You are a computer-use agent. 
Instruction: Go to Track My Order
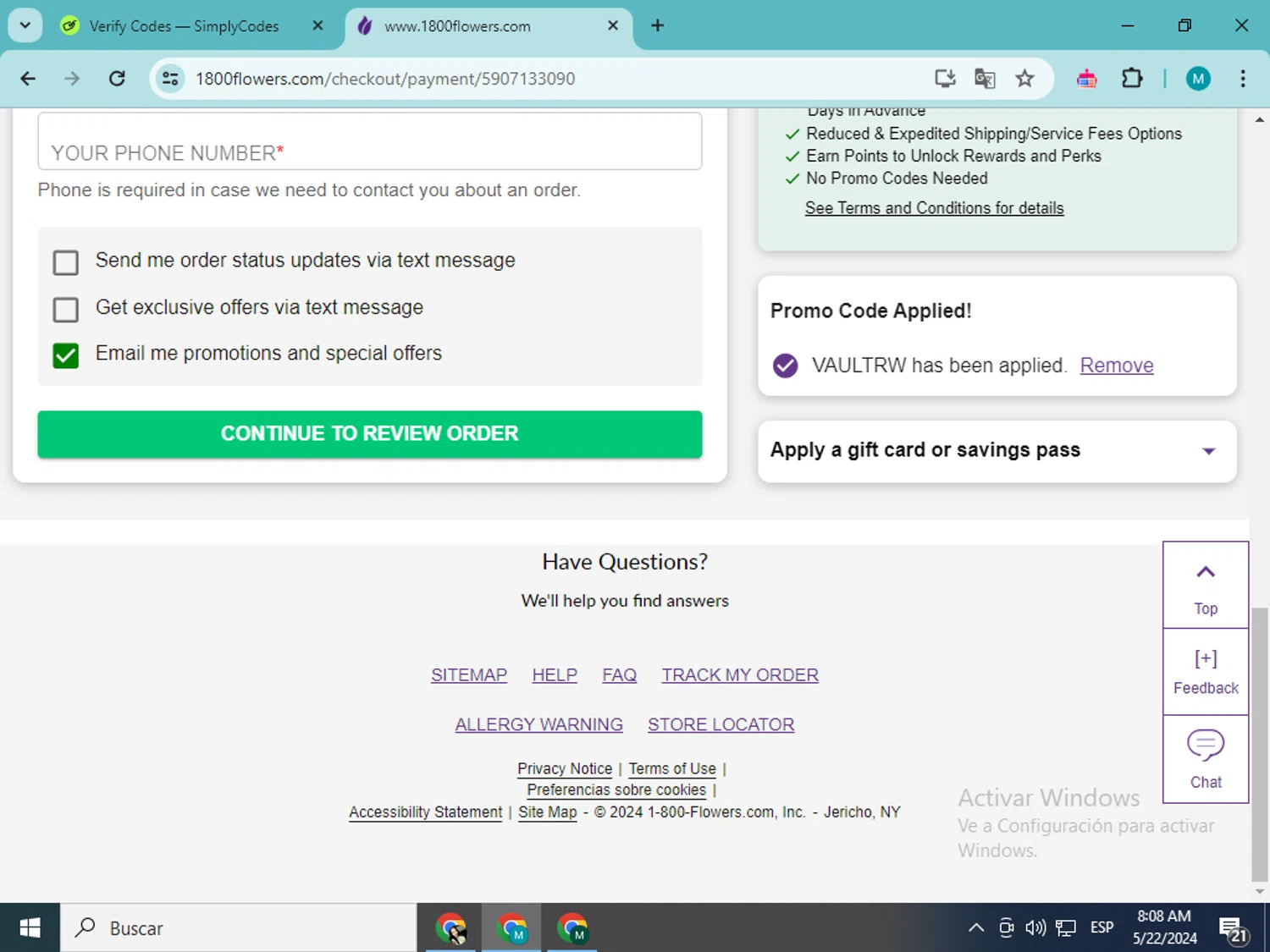[740, 675]
